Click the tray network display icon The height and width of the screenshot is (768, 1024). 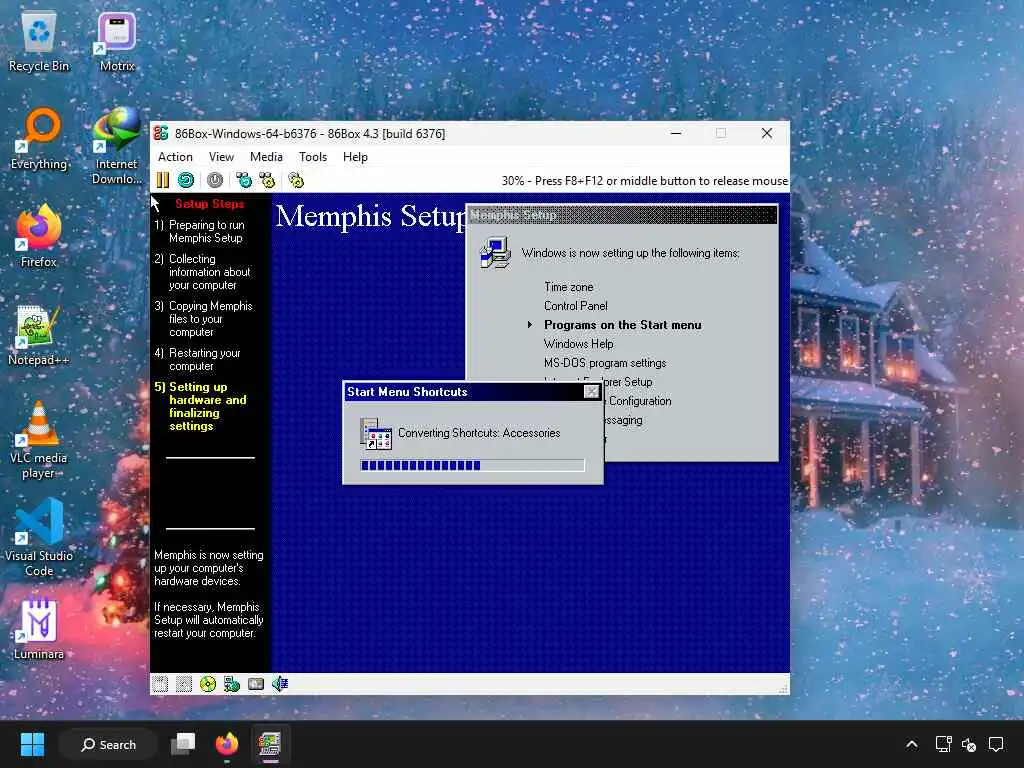coord(943,744)
